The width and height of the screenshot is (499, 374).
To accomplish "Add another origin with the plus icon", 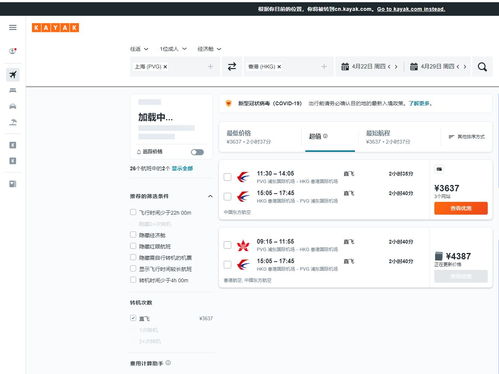I will click(x=210, y=67).
